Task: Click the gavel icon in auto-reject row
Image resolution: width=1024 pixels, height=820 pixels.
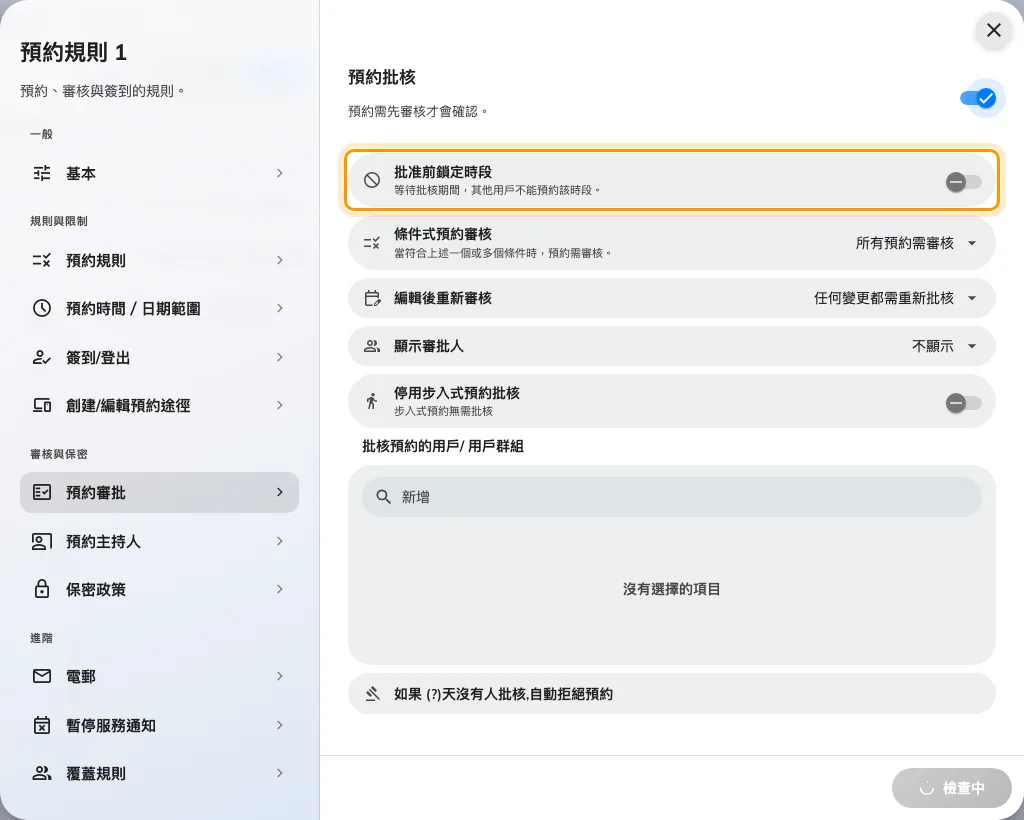Action: tap(372, 694)
